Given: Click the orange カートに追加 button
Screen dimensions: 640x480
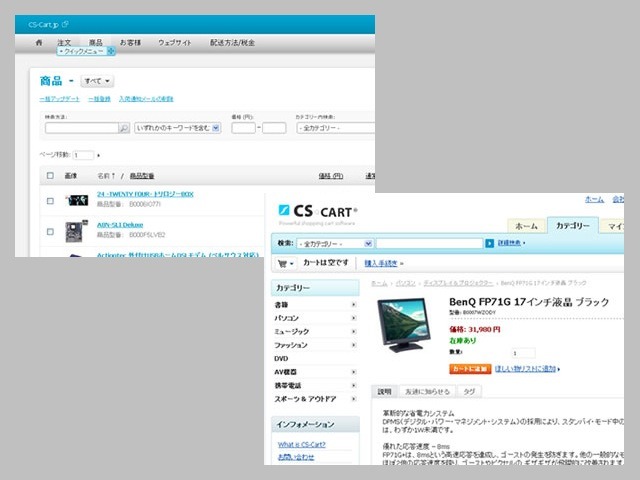Looking at the screenshot, I should coord(470,369).
